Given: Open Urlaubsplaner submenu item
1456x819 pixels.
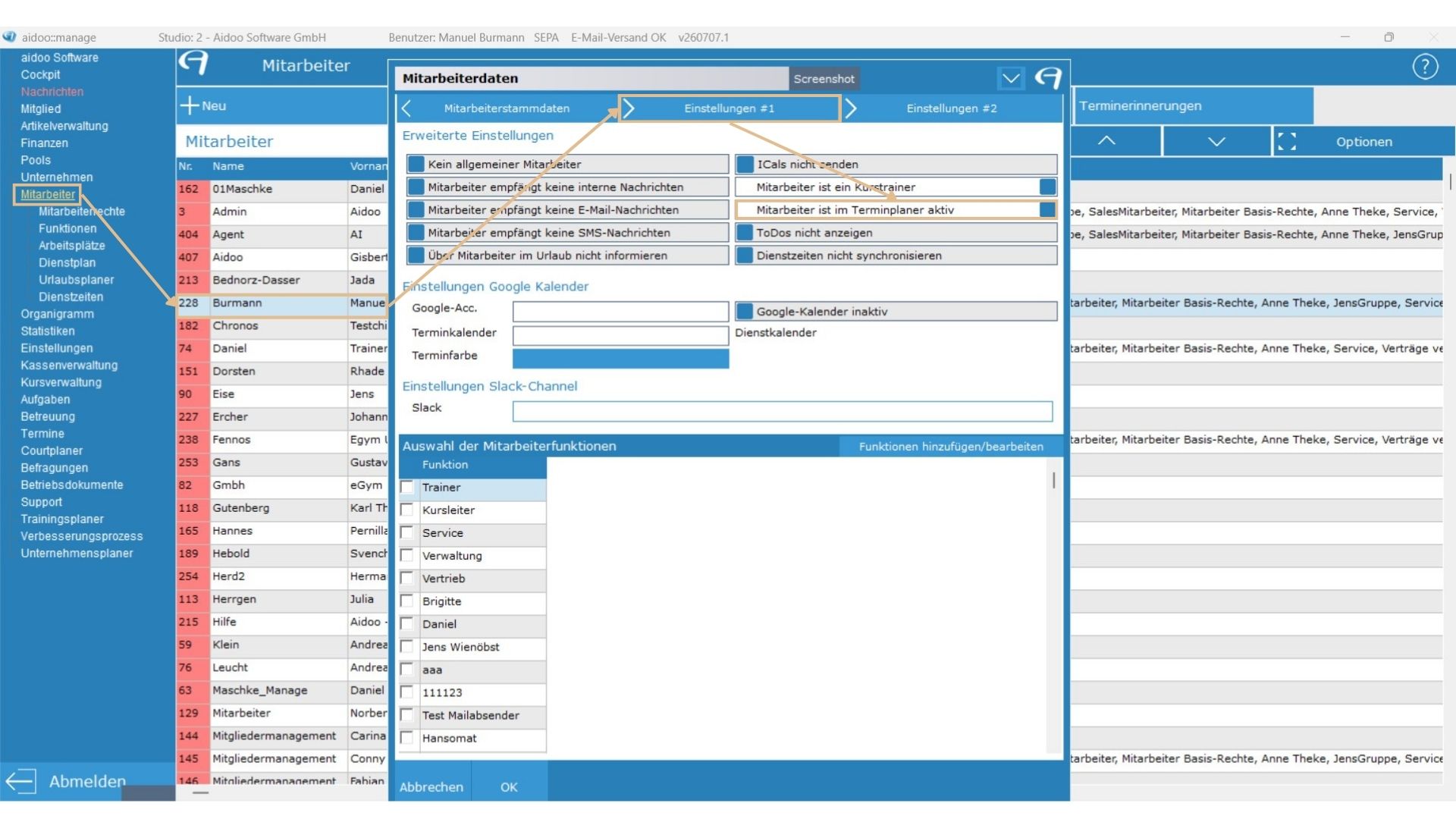Looking at the screenshot, I should (x=77, y=280).
